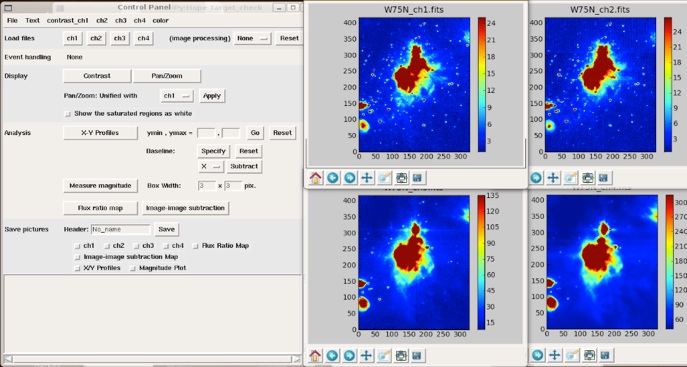The height and width of the screenshot is (367, 687).
Task: Select Pan tool in W75N_ch1 plot toolbar
Action: 367,178
